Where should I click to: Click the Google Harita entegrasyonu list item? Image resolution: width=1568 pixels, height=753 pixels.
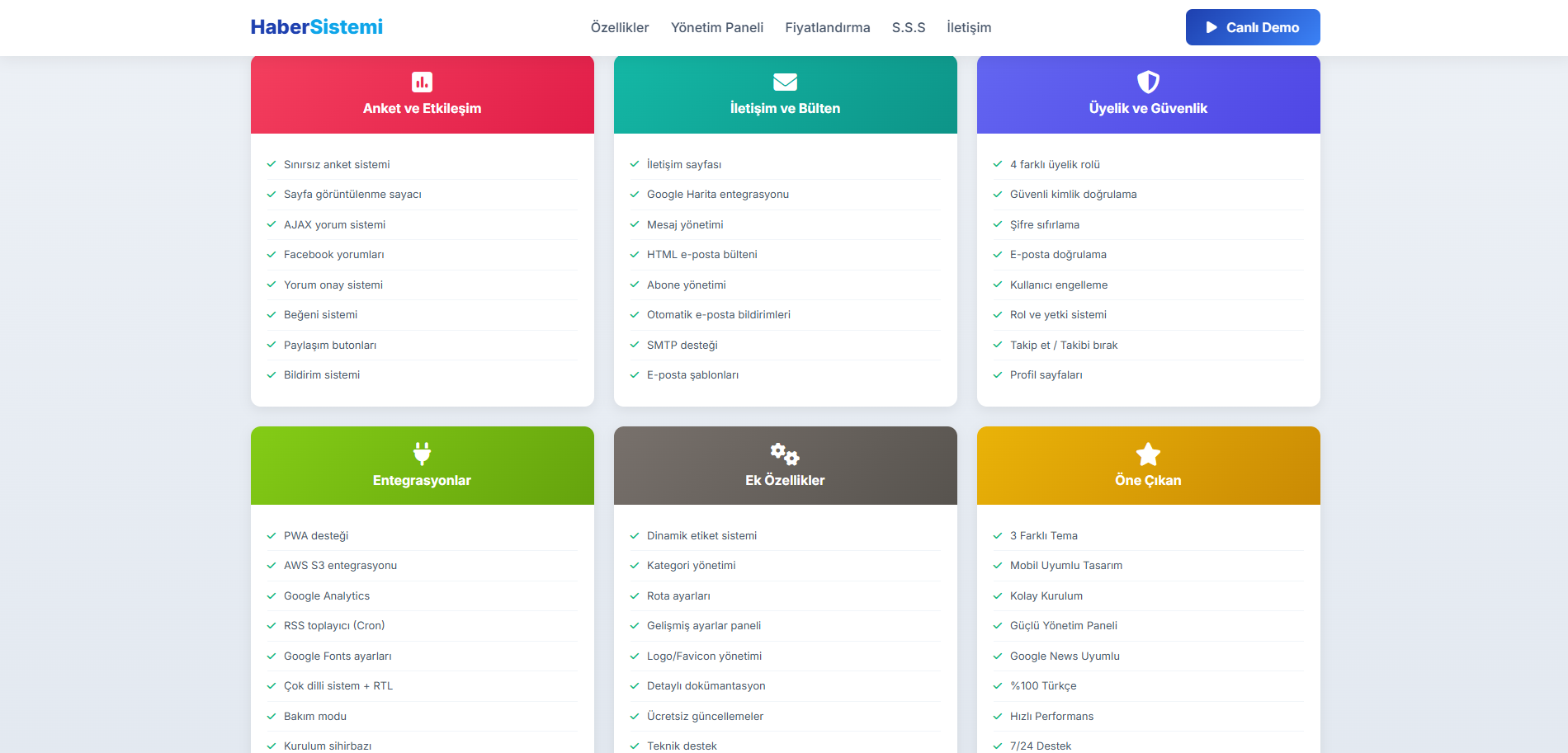(x=717, y=195)
